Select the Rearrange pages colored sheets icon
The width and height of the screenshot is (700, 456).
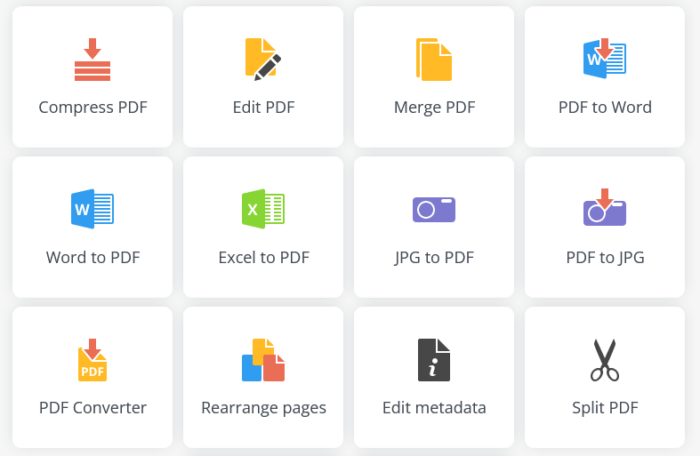click(x=263, y=360)
